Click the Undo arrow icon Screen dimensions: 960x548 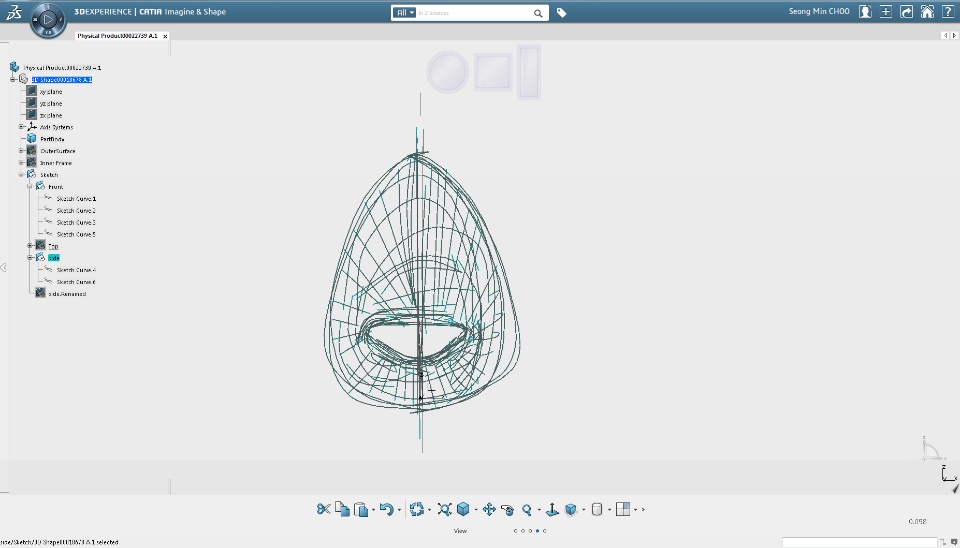click(386, 509)
